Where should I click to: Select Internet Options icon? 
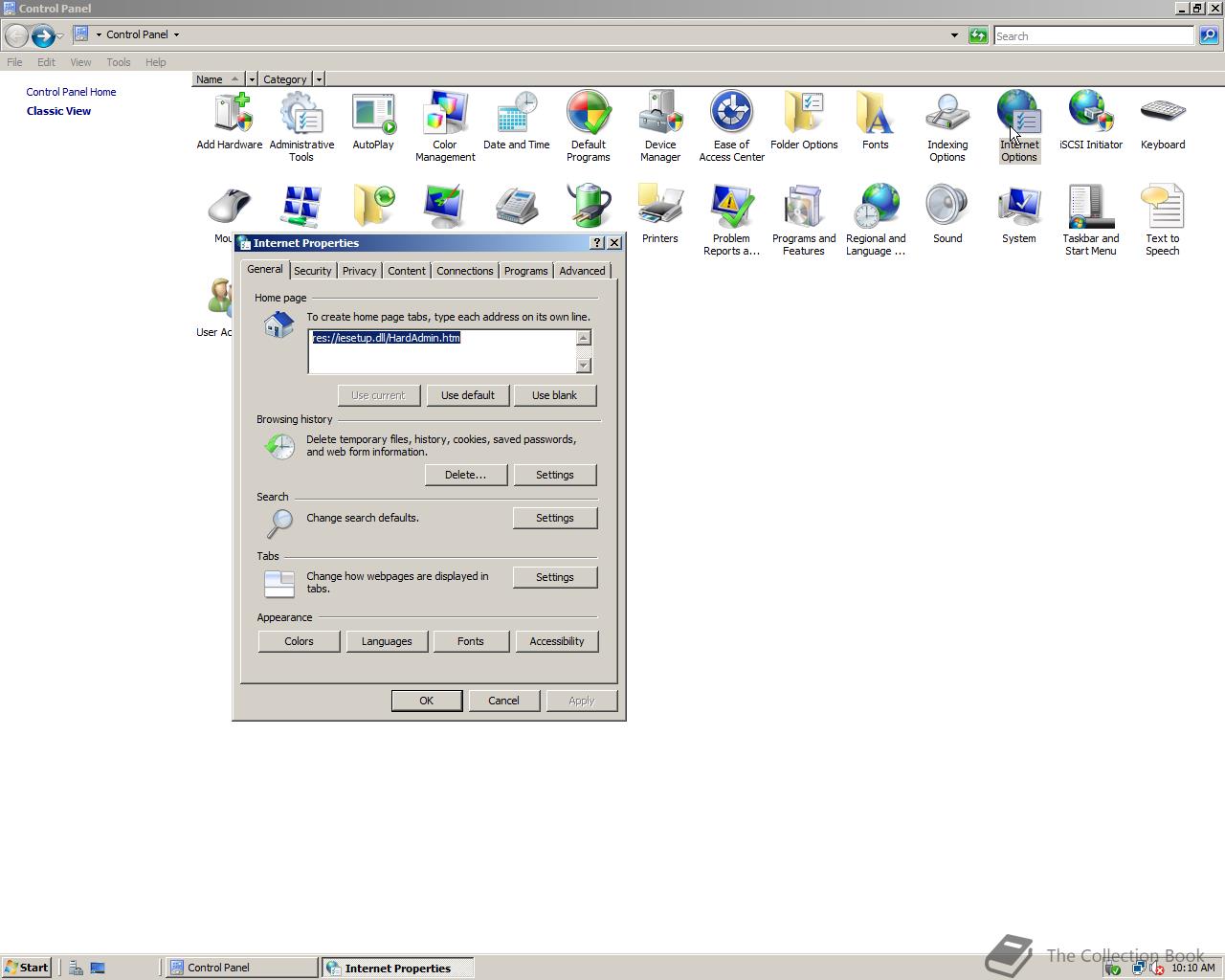1019,126
